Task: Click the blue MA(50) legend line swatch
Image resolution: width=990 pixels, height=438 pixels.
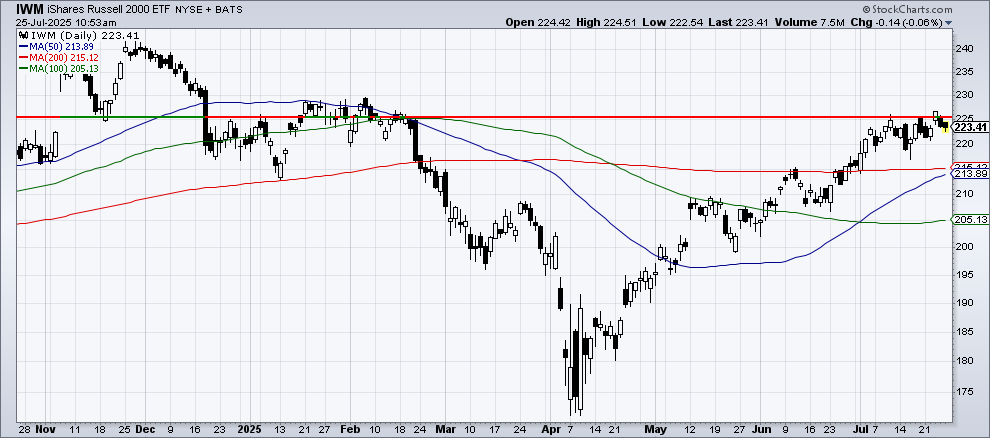Action: pyautogui.click(x=23, y=46)
